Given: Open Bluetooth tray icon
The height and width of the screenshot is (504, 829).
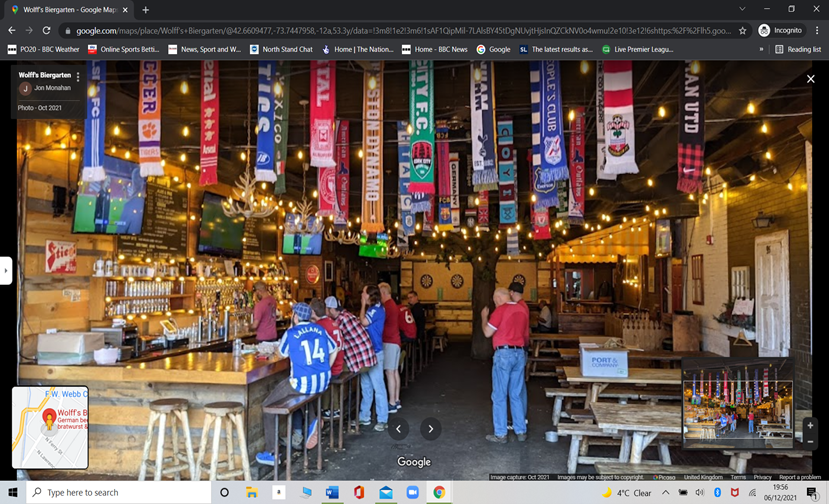Looking at the screenshot, I should point(717,492).
